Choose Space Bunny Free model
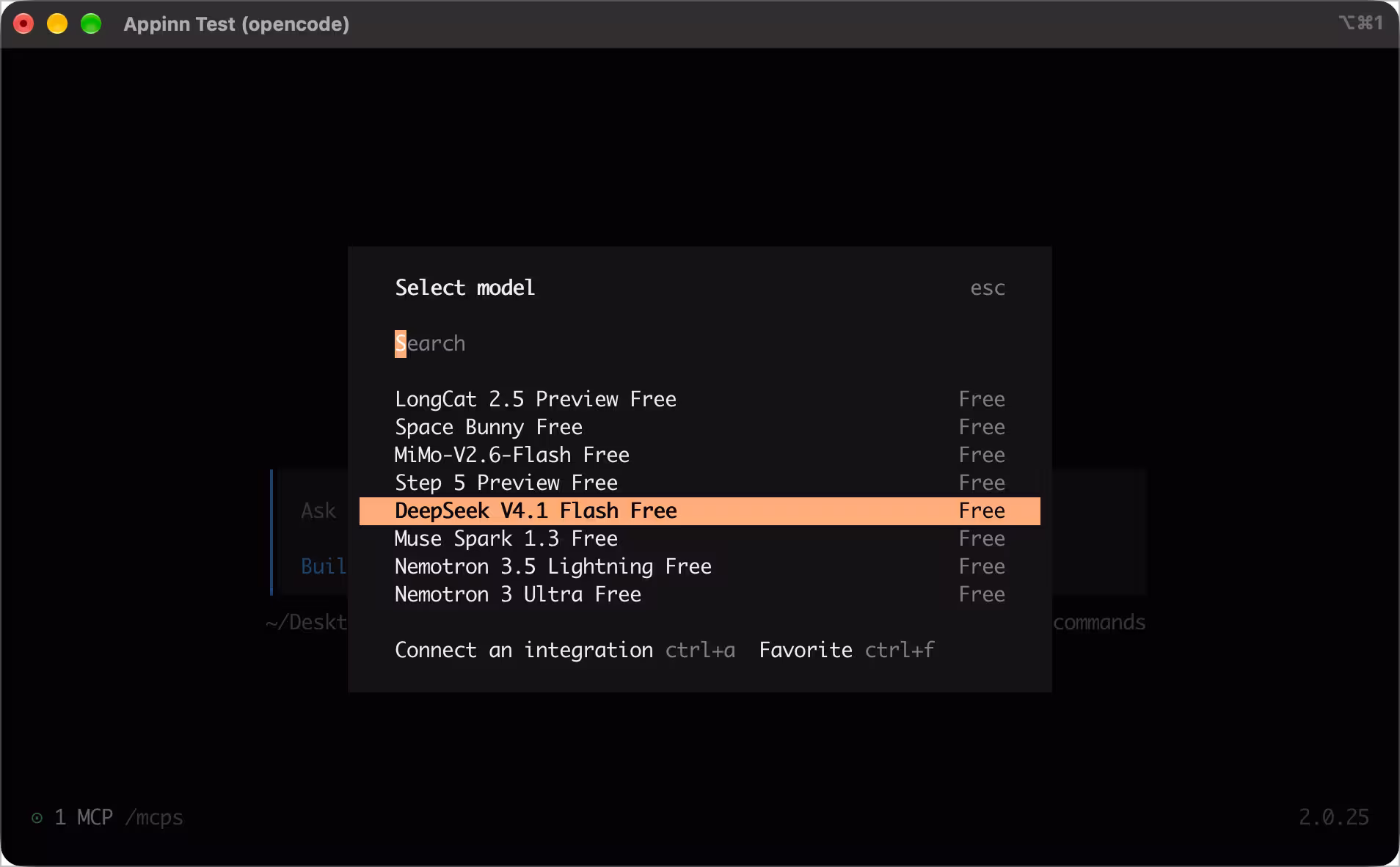The width and height of the screenshot is (1400, 867). coord(699,427)
